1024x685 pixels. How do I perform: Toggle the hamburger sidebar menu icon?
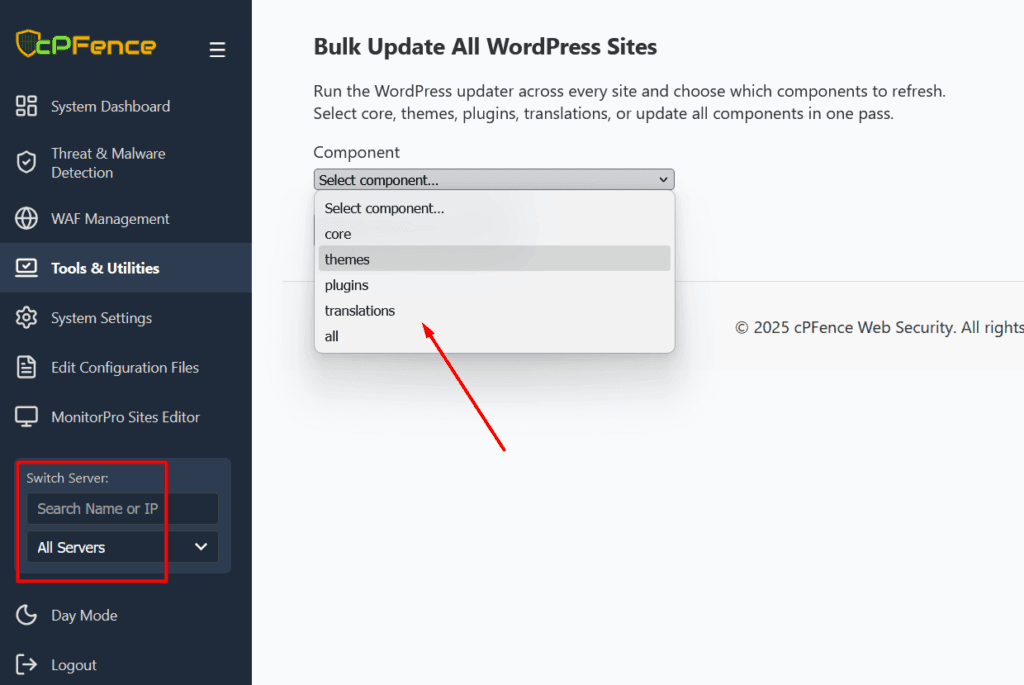click(x=217, y=50)
